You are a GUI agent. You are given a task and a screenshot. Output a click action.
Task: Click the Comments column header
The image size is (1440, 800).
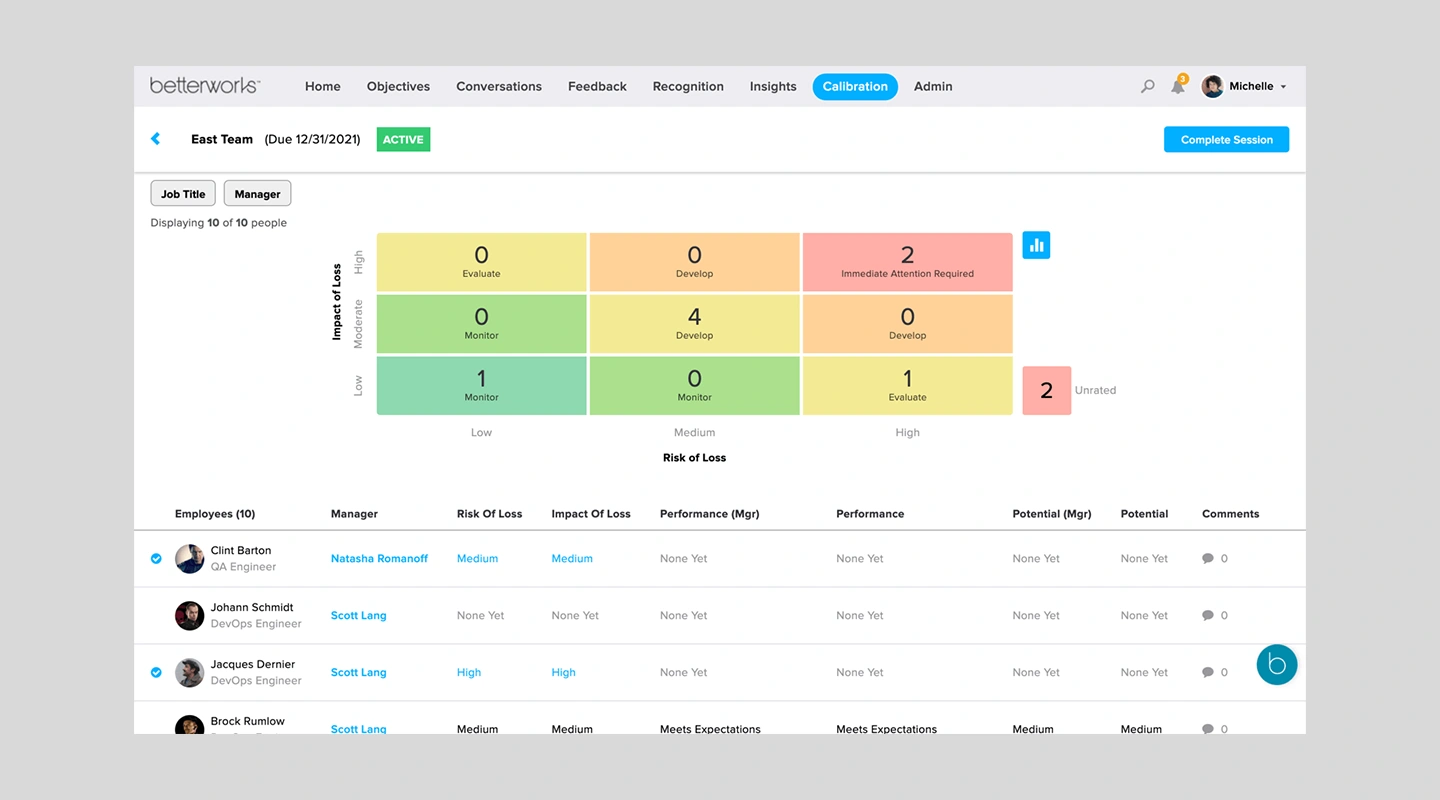click(1230, 514)
